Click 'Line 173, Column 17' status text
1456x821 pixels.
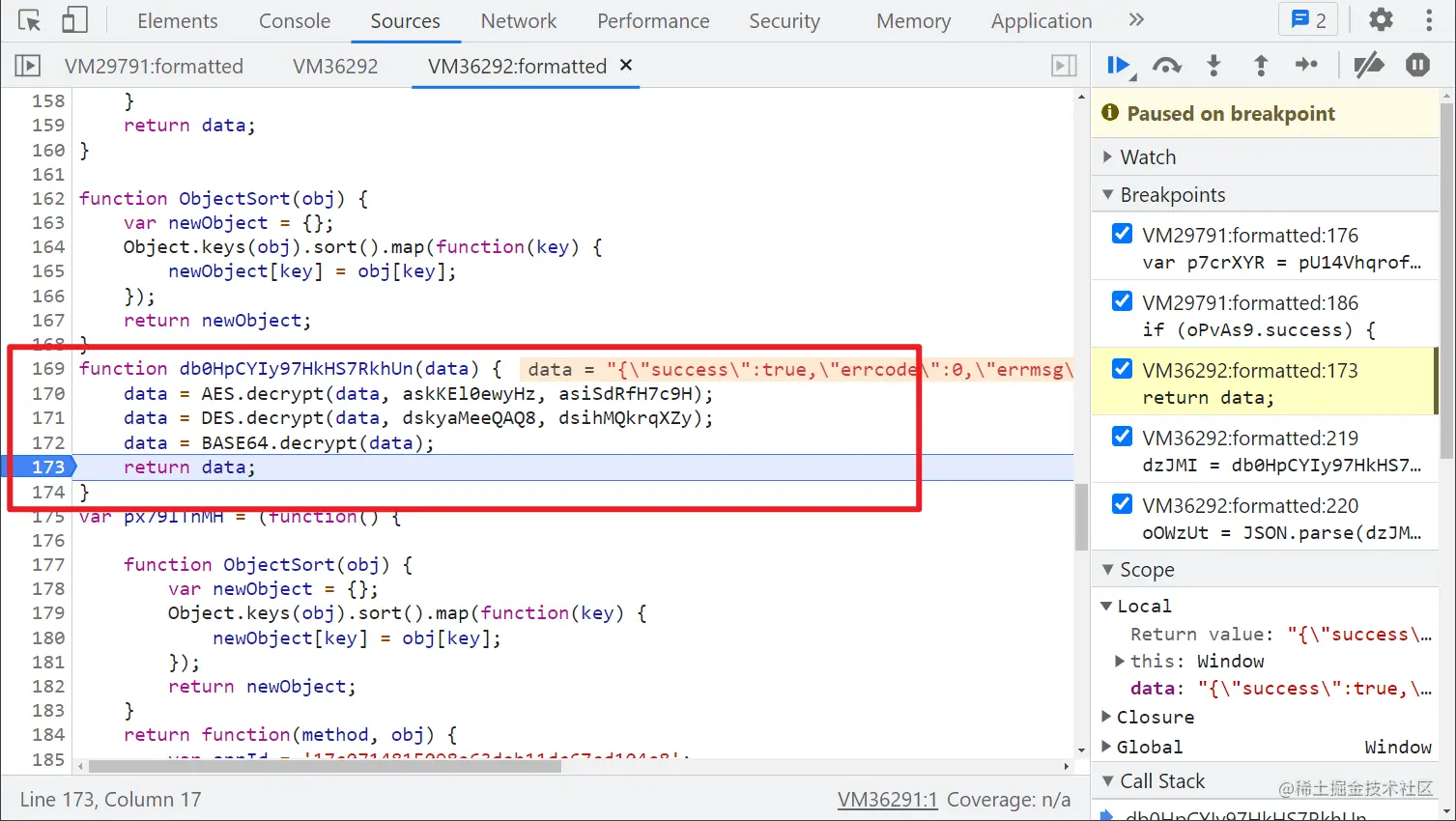tap(111, 800)
